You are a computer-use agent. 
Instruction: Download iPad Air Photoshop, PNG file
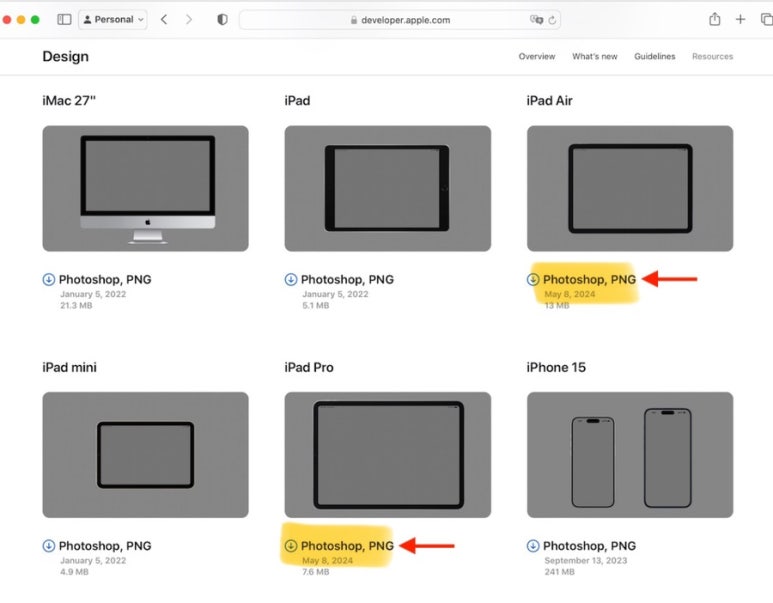click(589, 280)
